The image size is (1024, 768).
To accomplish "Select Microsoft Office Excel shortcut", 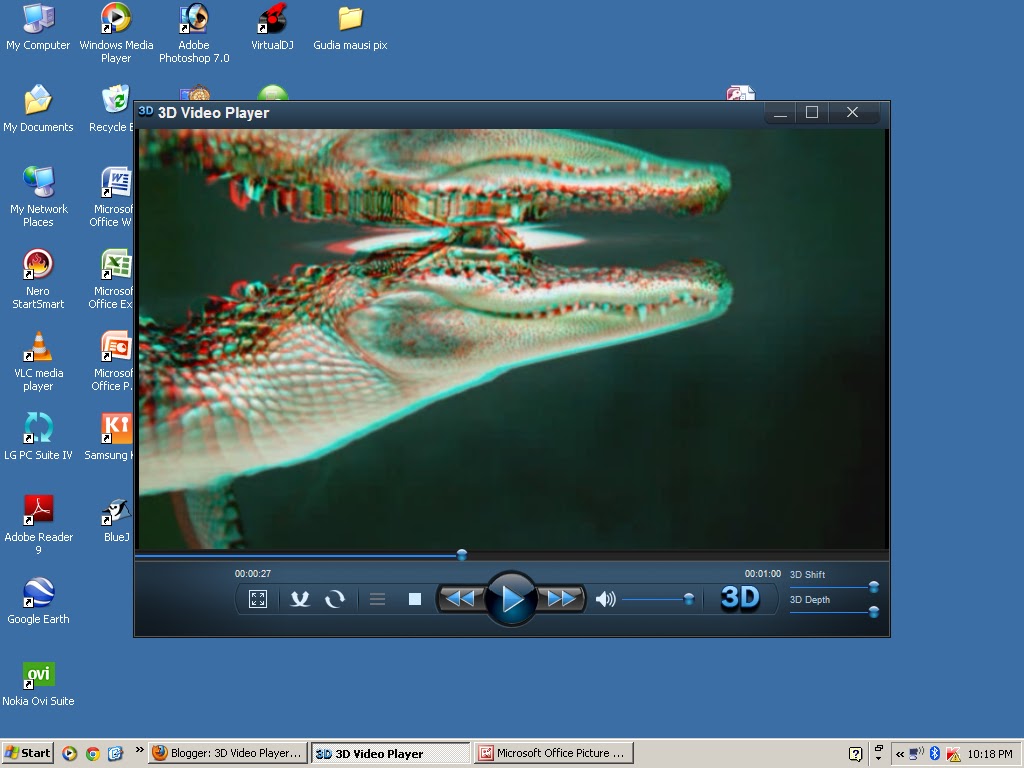I will (114, 279).
